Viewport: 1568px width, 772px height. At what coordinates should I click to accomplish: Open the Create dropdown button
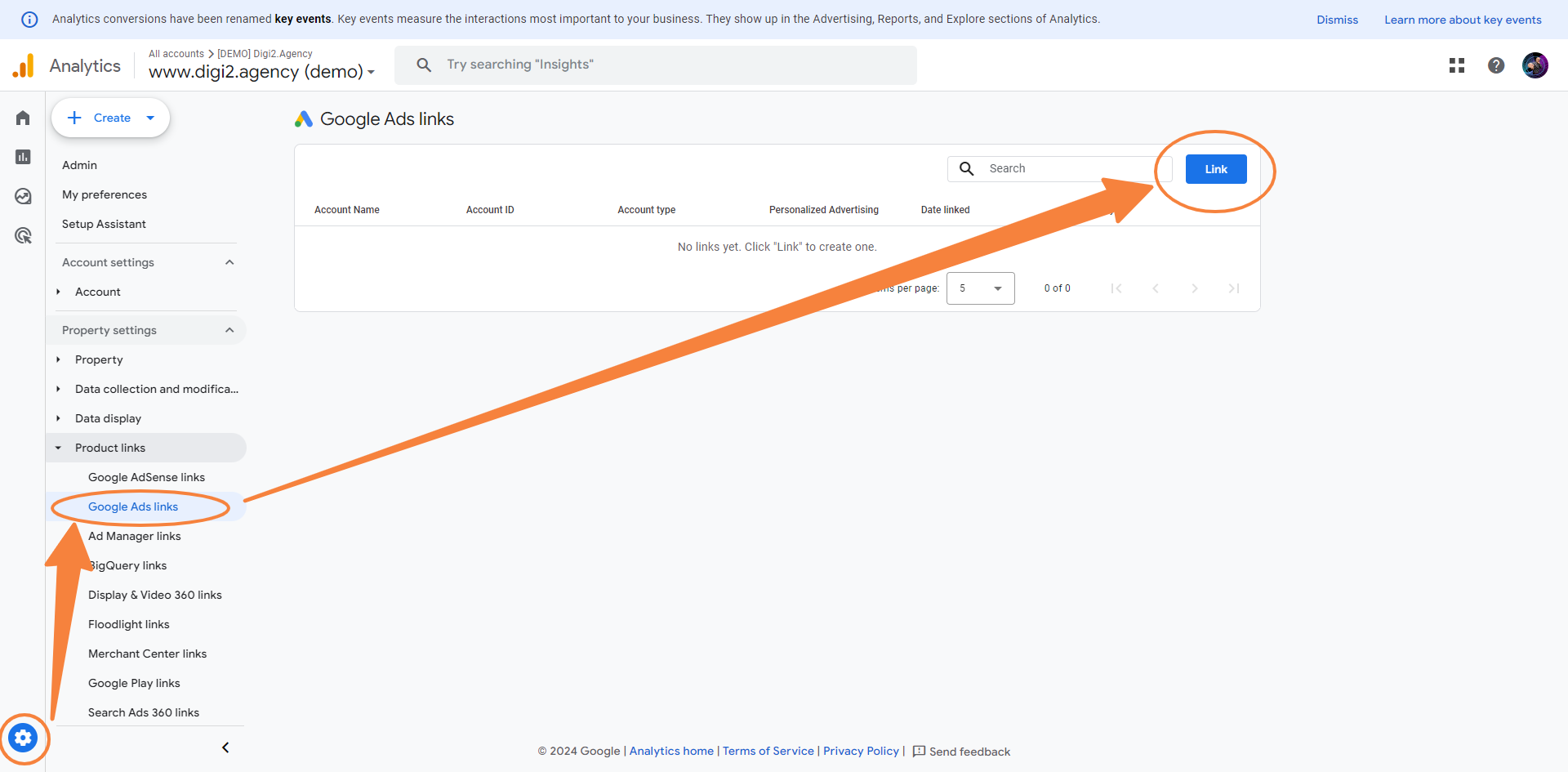click(x=110, y=118)
